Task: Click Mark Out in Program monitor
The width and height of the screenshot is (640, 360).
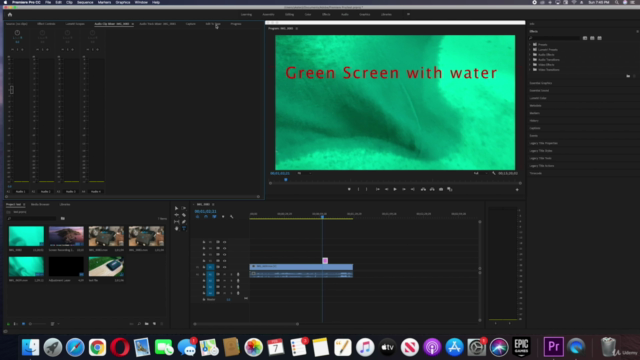Action: click(x=367, y=189)
